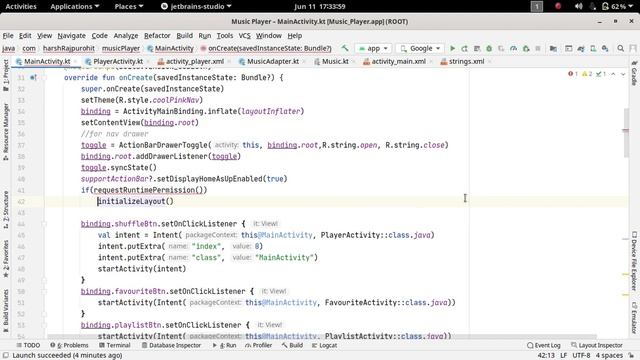
Task: Switch to activity_player.xml tab
Action: click(195, 61)
